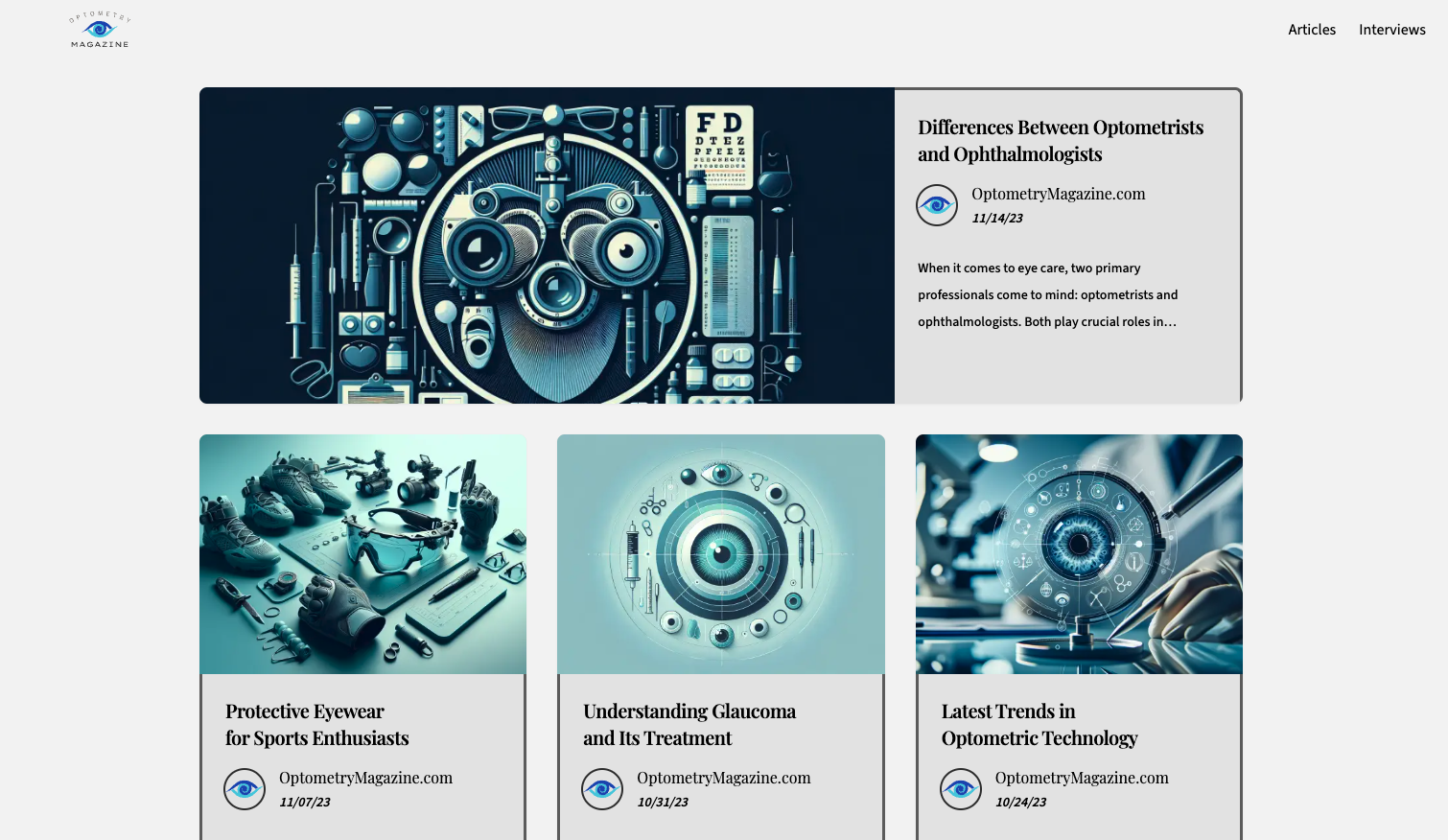Open 'Understanding Glaucoma and Its Treatment' title
Screen dimensions: 1448x840
[689, 725]
